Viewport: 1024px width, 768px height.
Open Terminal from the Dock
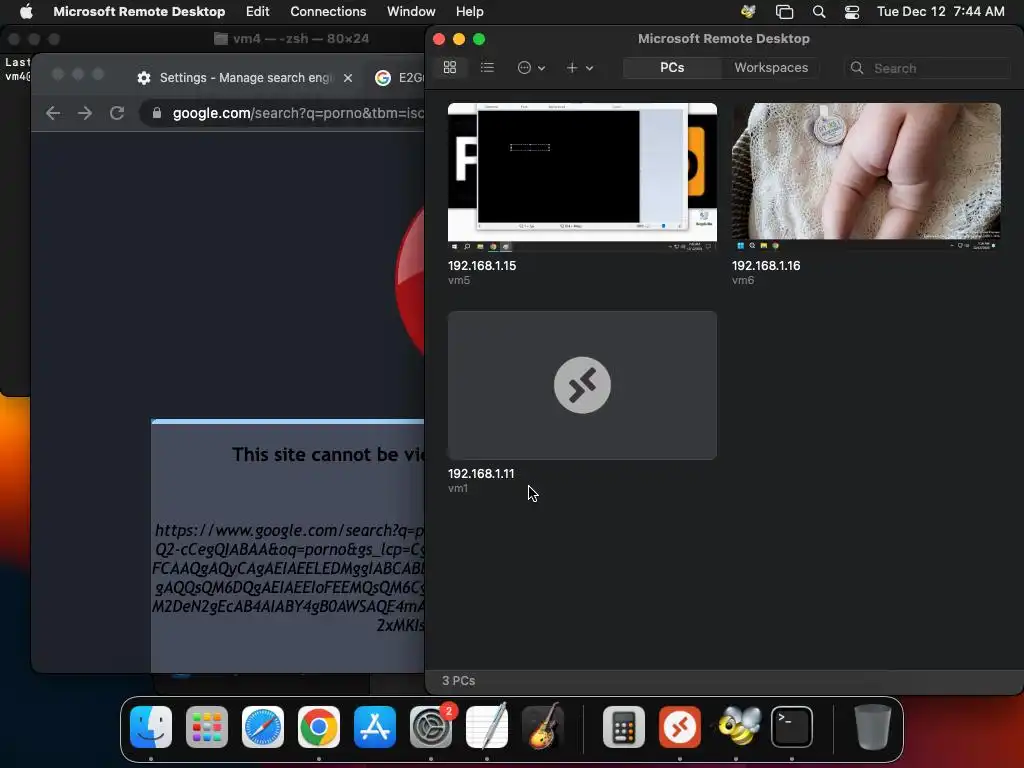[792, 727]
